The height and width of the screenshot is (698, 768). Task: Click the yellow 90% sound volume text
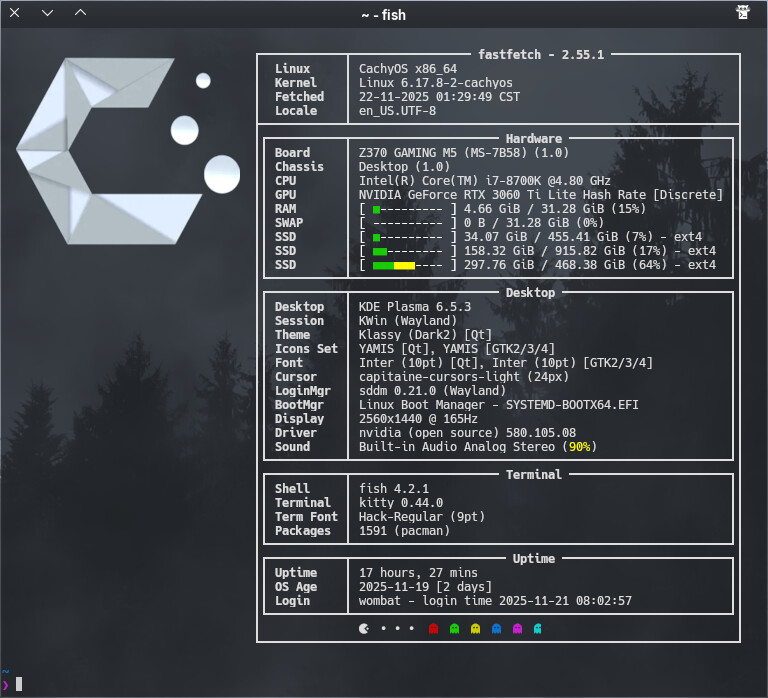coord(576,447)
